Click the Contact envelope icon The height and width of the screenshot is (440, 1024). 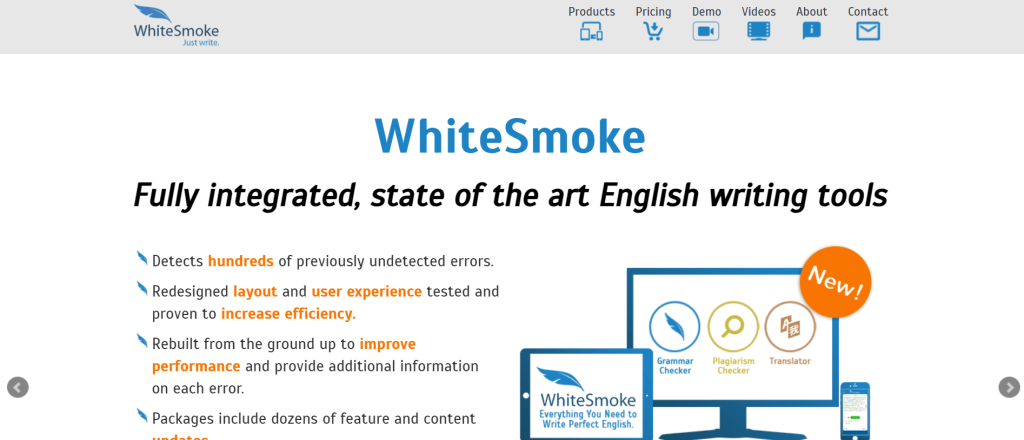[x=868, y=31]
